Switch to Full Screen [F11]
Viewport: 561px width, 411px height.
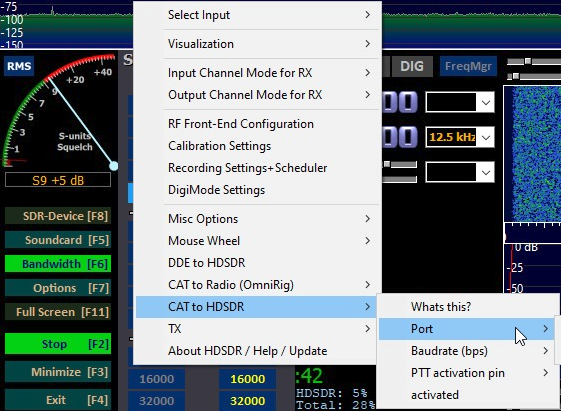(58, 312)
